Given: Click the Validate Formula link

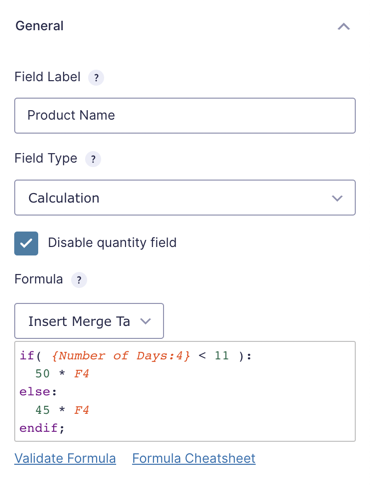Looking at the screenshot, I should point(65,458).
